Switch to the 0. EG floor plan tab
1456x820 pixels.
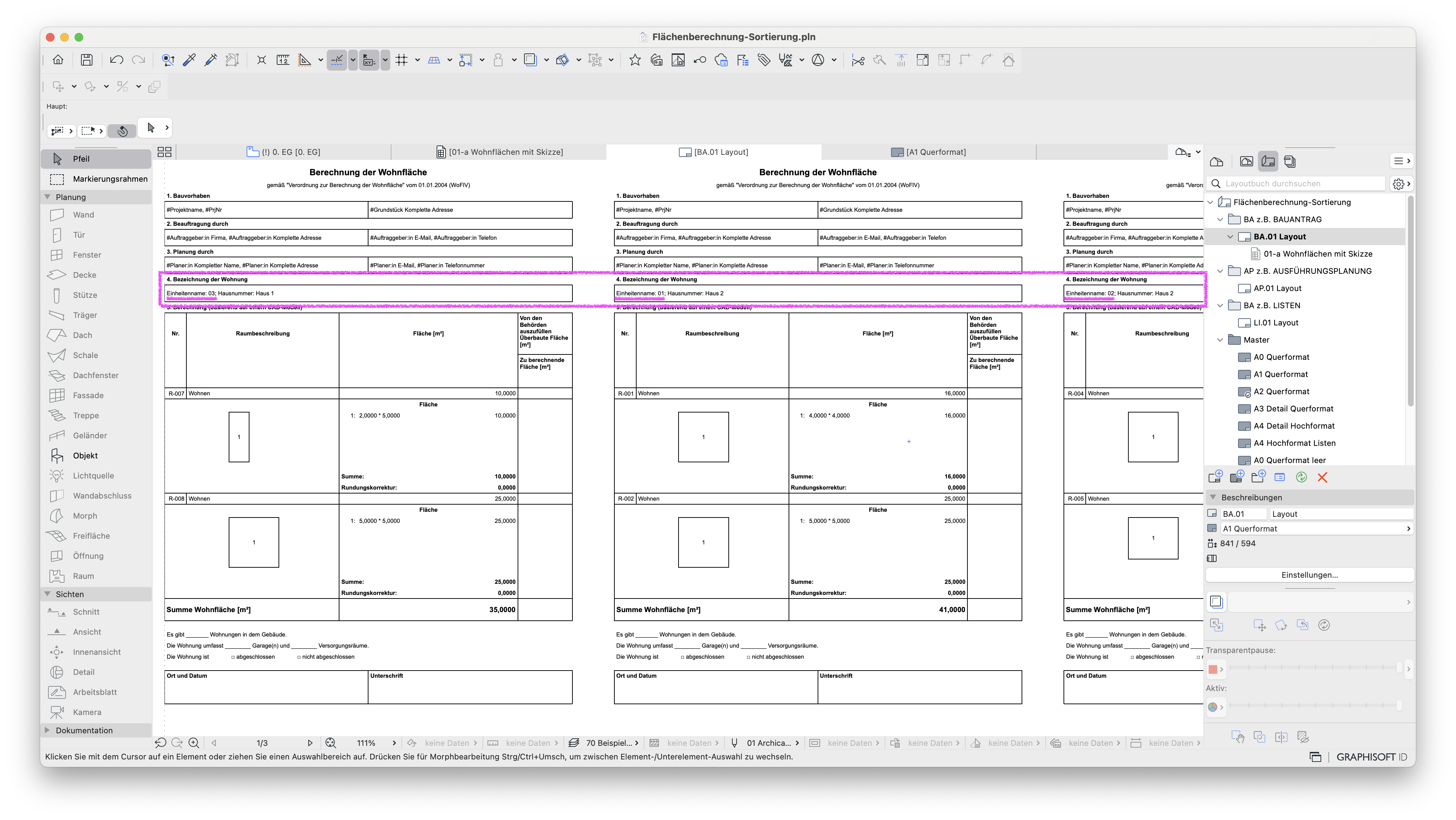coord(284,152)
